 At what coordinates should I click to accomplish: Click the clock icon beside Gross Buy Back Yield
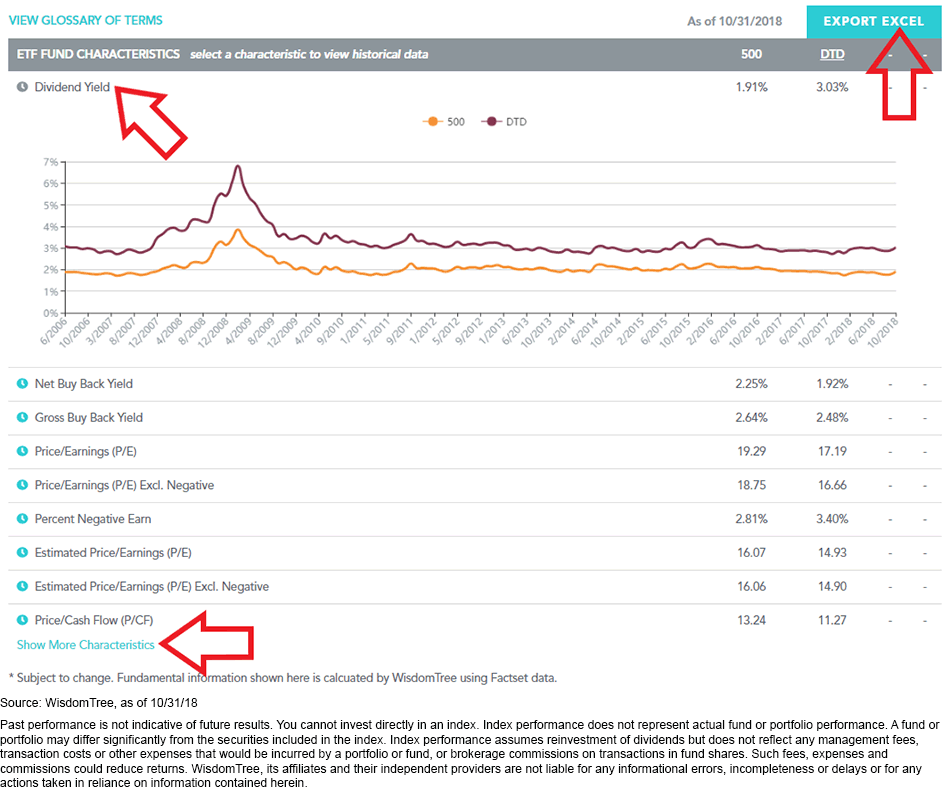[x=22, y=418]
